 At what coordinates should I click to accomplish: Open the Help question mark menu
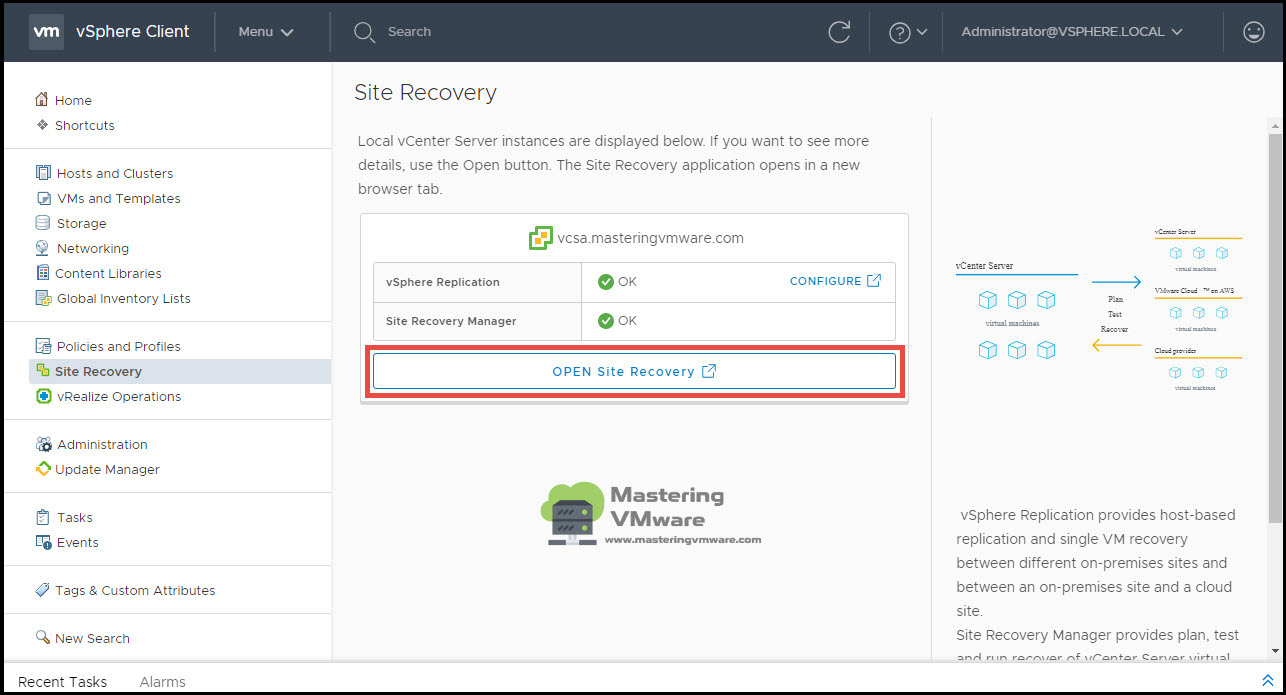coord(908,32)
